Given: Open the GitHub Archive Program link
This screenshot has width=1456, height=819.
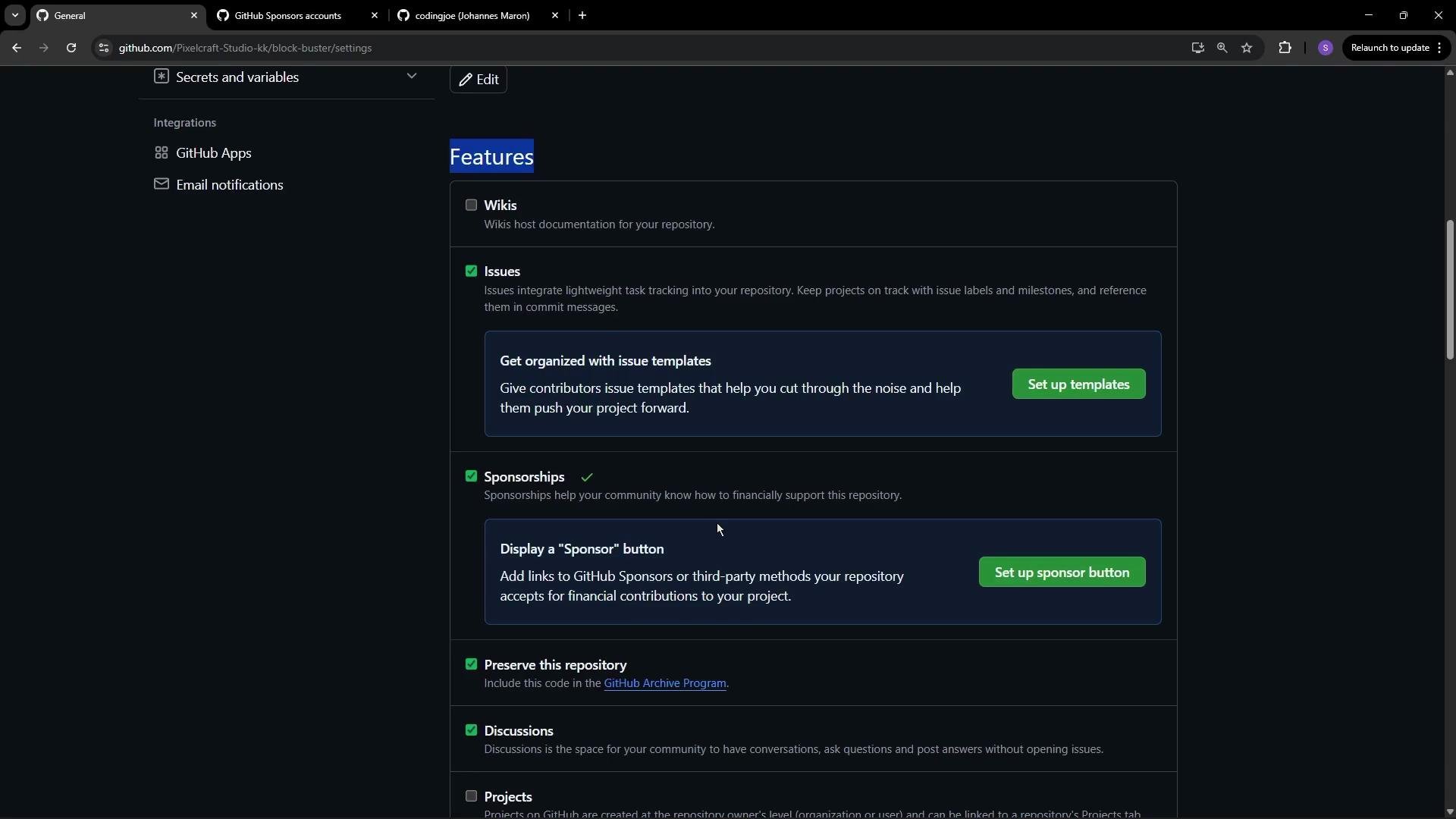Looking at the screenshot, I should point(665,683).
